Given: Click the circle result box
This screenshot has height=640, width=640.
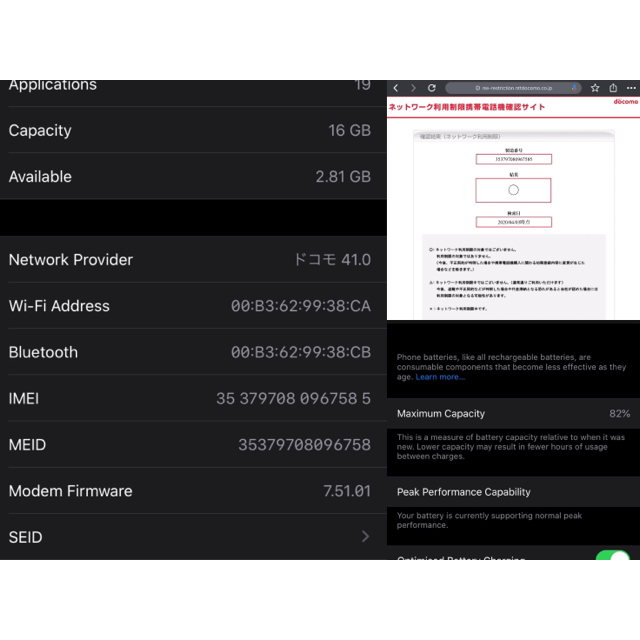Looking at the screenshot, I should click(513, 190).
